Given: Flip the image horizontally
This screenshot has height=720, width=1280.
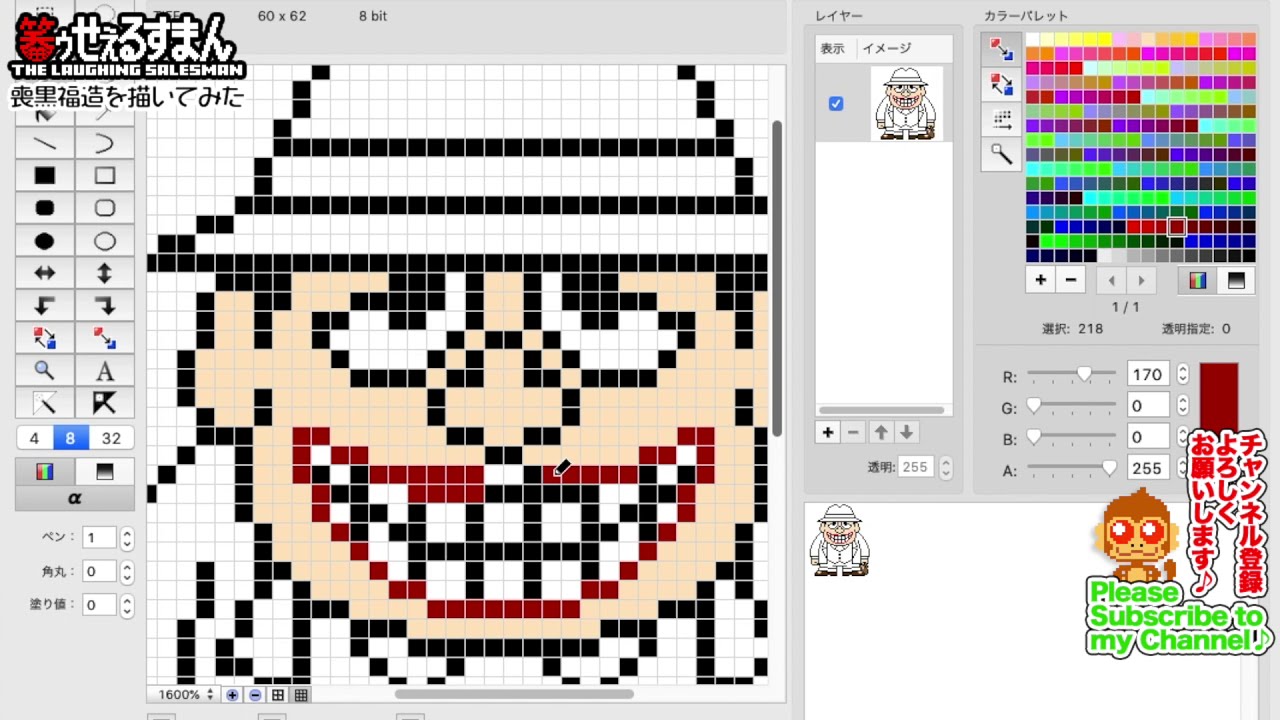Looking at the screenshot, I should pos(45,273).
